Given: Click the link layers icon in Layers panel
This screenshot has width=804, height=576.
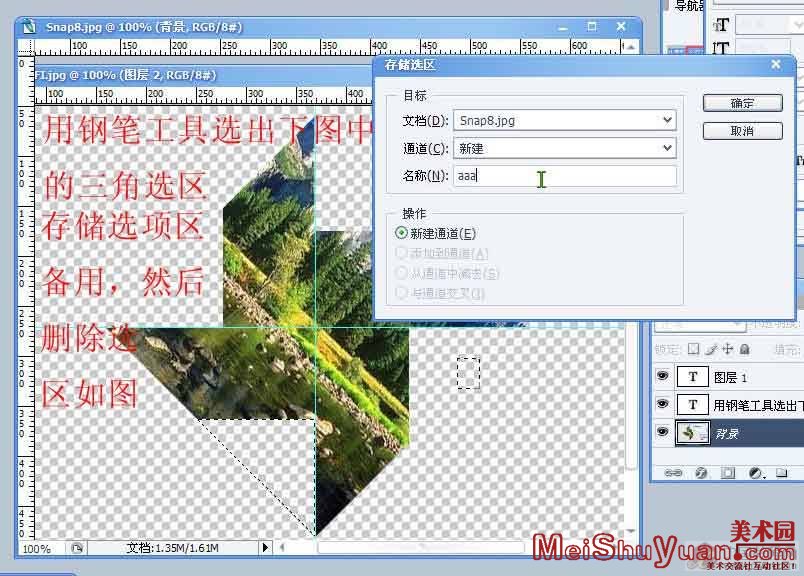Looking at the screenshot, I should point(673,472).
